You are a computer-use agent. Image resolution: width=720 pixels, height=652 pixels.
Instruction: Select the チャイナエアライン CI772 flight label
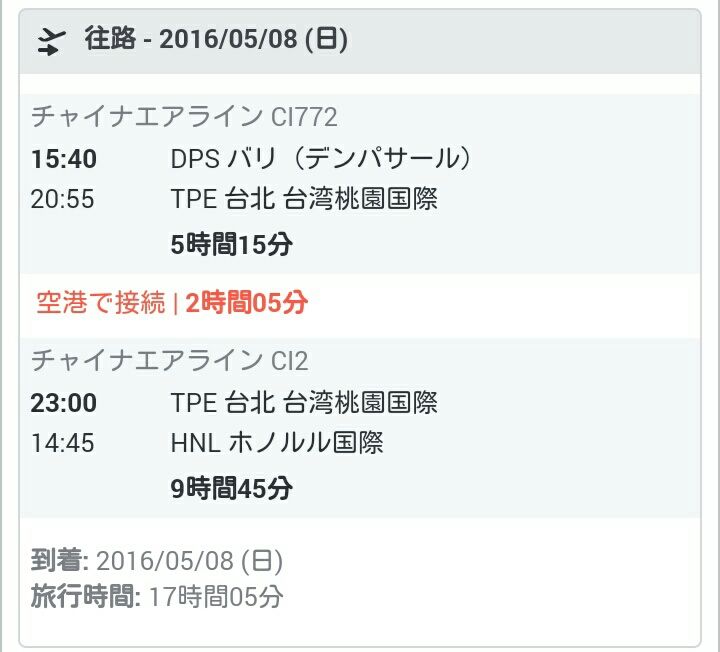184,116
